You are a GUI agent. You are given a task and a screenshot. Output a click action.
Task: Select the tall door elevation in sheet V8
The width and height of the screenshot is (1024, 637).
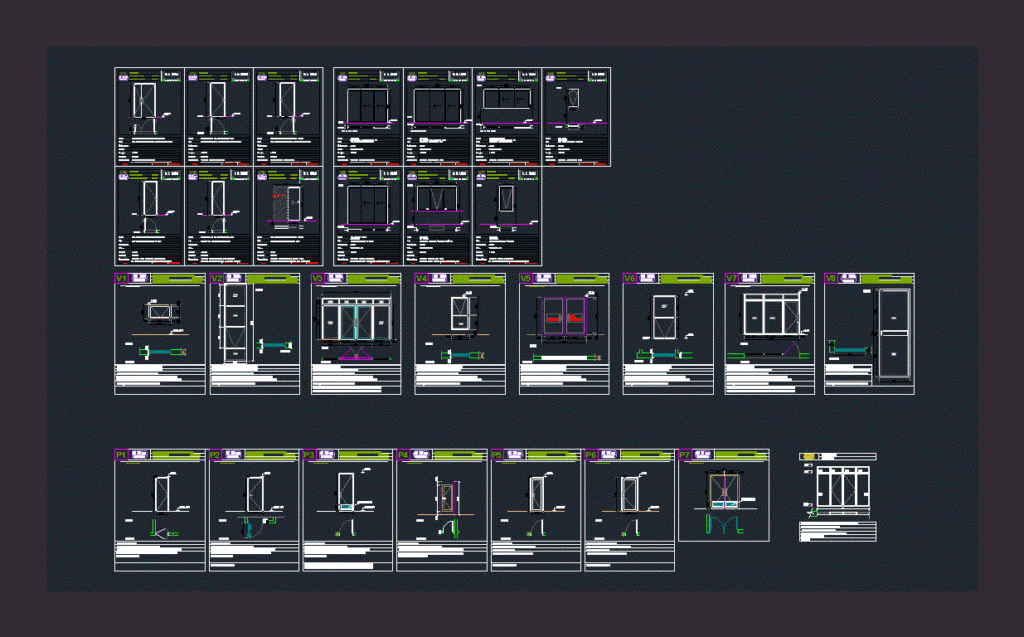click(894, 334)
